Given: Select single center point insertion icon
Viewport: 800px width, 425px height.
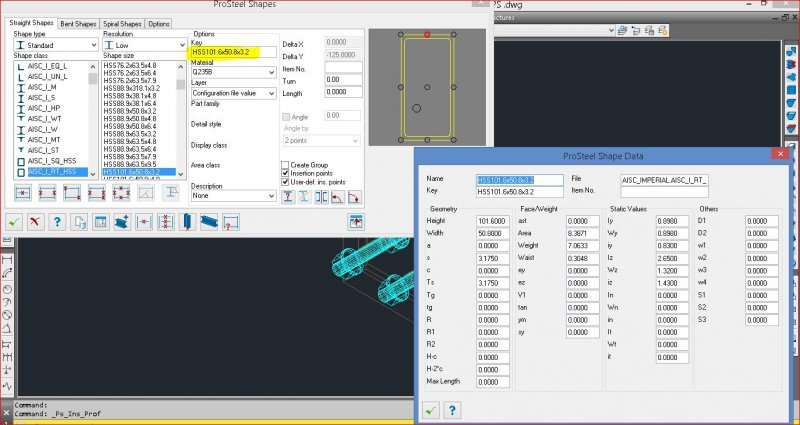Looking at the screenshot, I should (22, 193).
